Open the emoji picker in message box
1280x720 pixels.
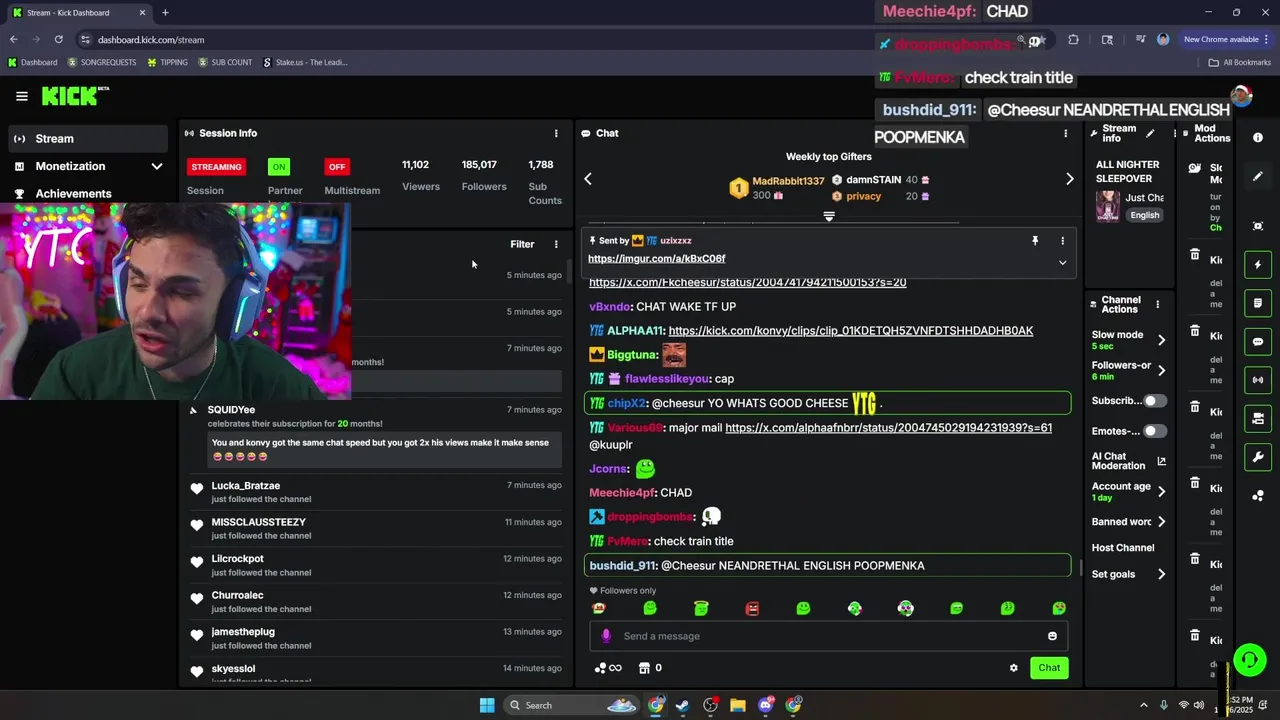(x=1052, y=636)
